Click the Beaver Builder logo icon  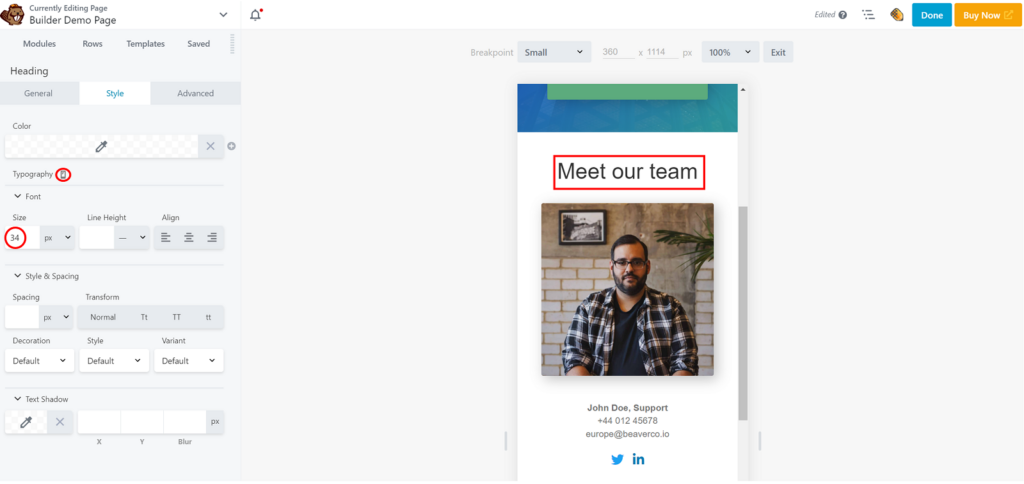tap(12, 14)
